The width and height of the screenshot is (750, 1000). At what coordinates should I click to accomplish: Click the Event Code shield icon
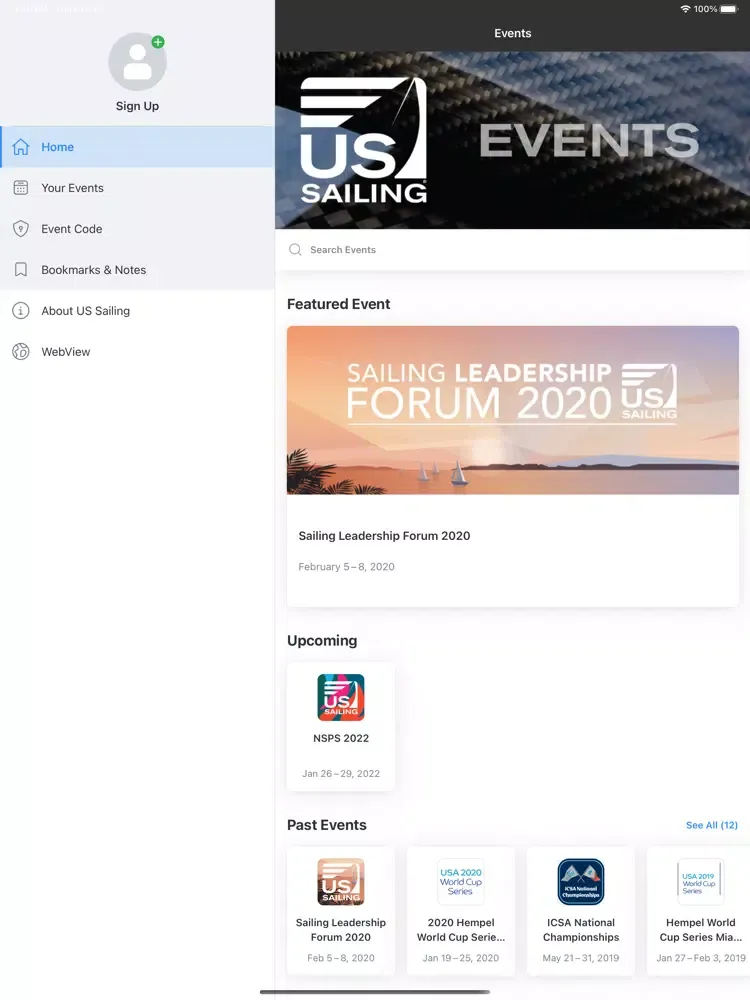(21, 228)
